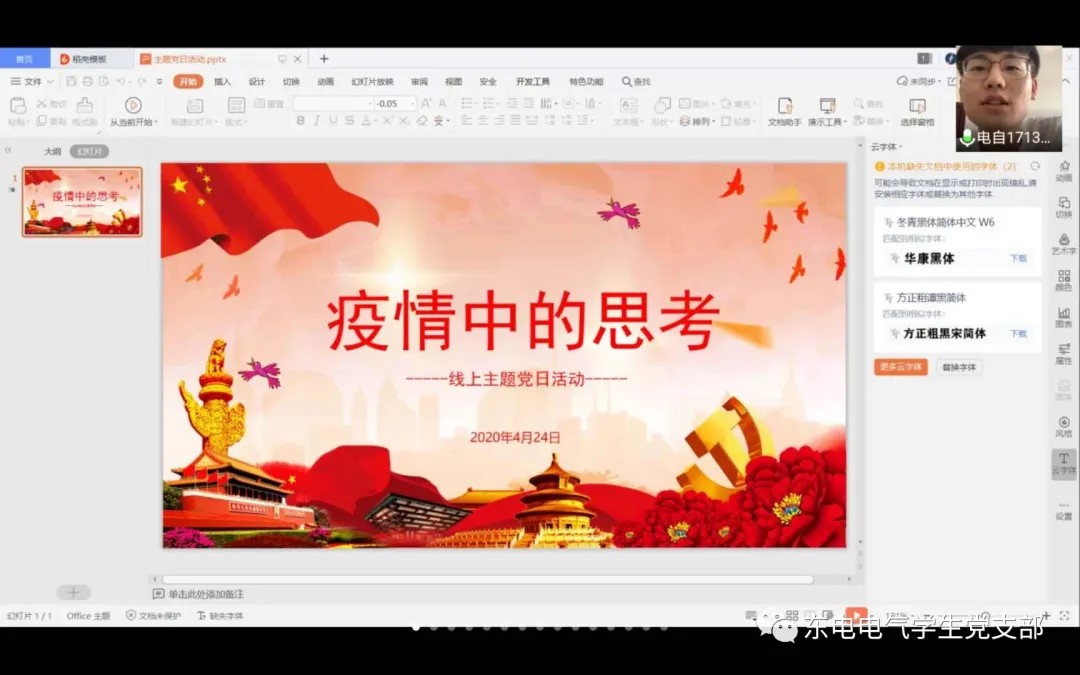Refresh the missing fonts list

(1035, 166)
